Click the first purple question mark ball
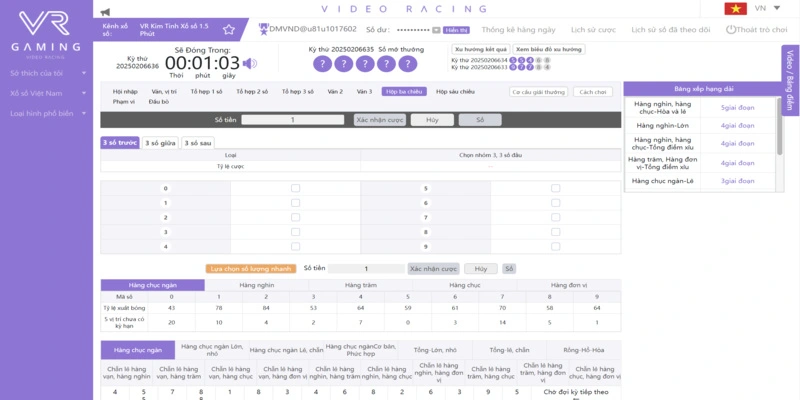The height and width of the screenshot is (400, 800). [x=320, y=64]
